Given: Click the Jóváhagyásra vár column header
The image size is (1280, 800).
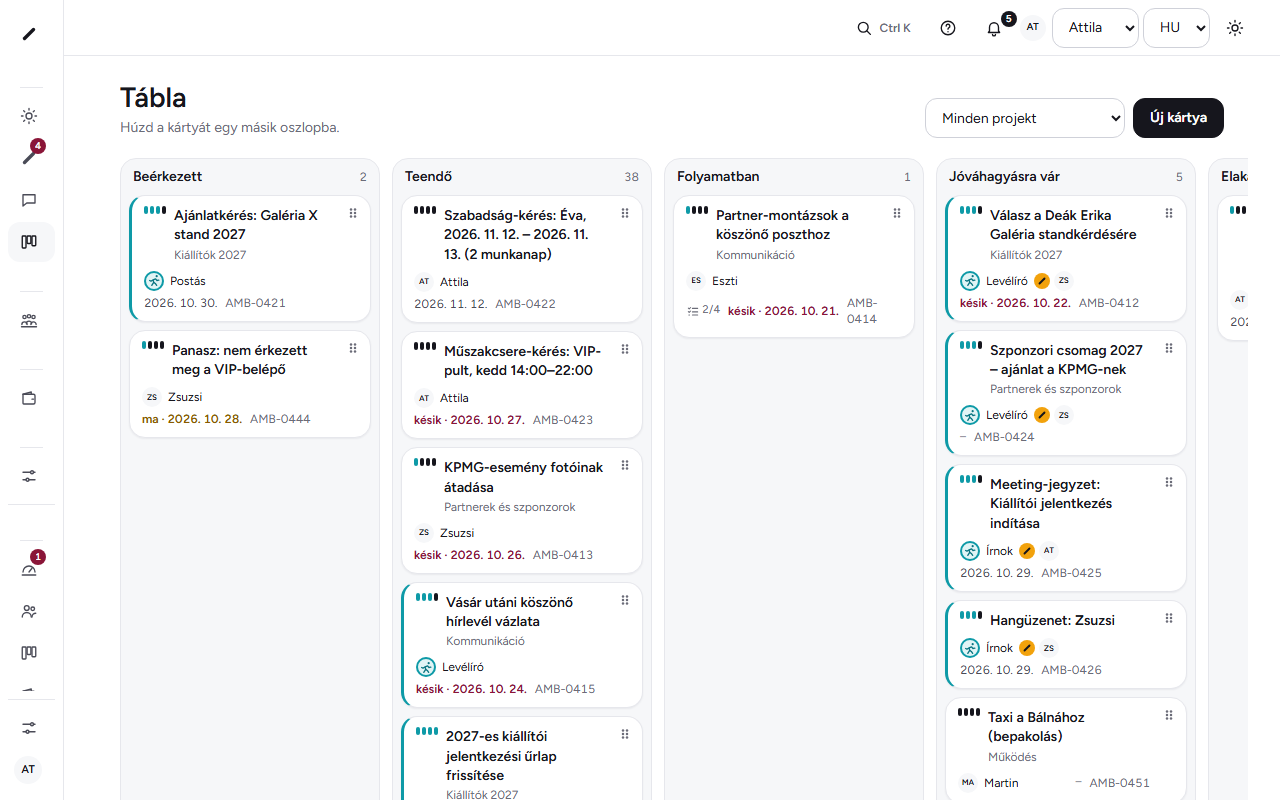Looking at the screenshot, I should pos(1004,177).
